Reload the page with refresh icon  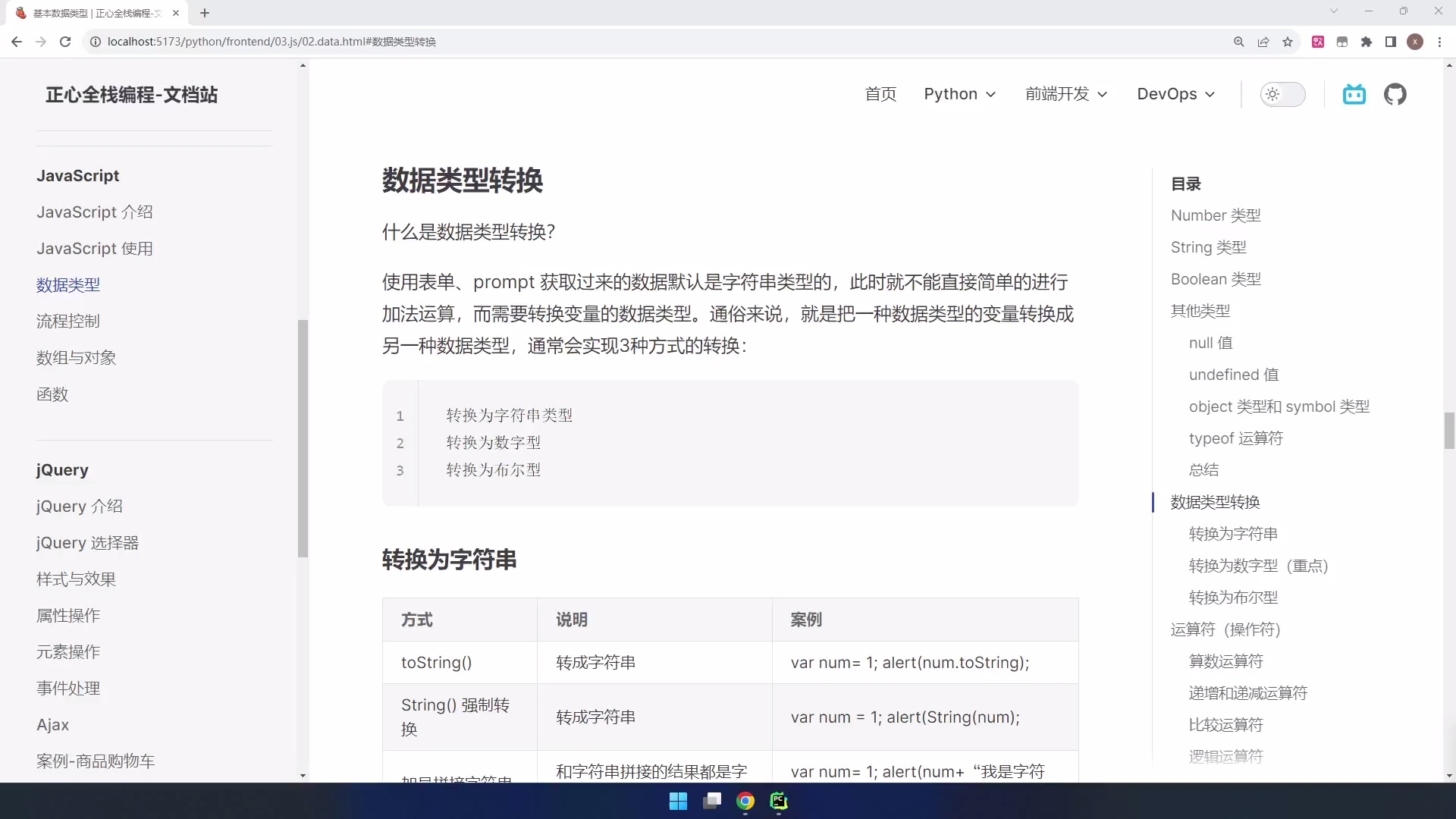coord(65,42)
